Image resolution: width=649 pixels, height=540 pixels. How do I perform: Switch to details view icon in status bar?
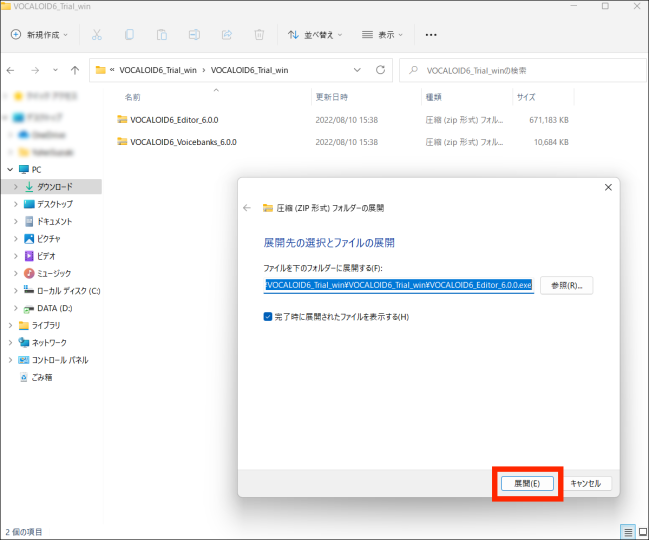pos(627,531)
